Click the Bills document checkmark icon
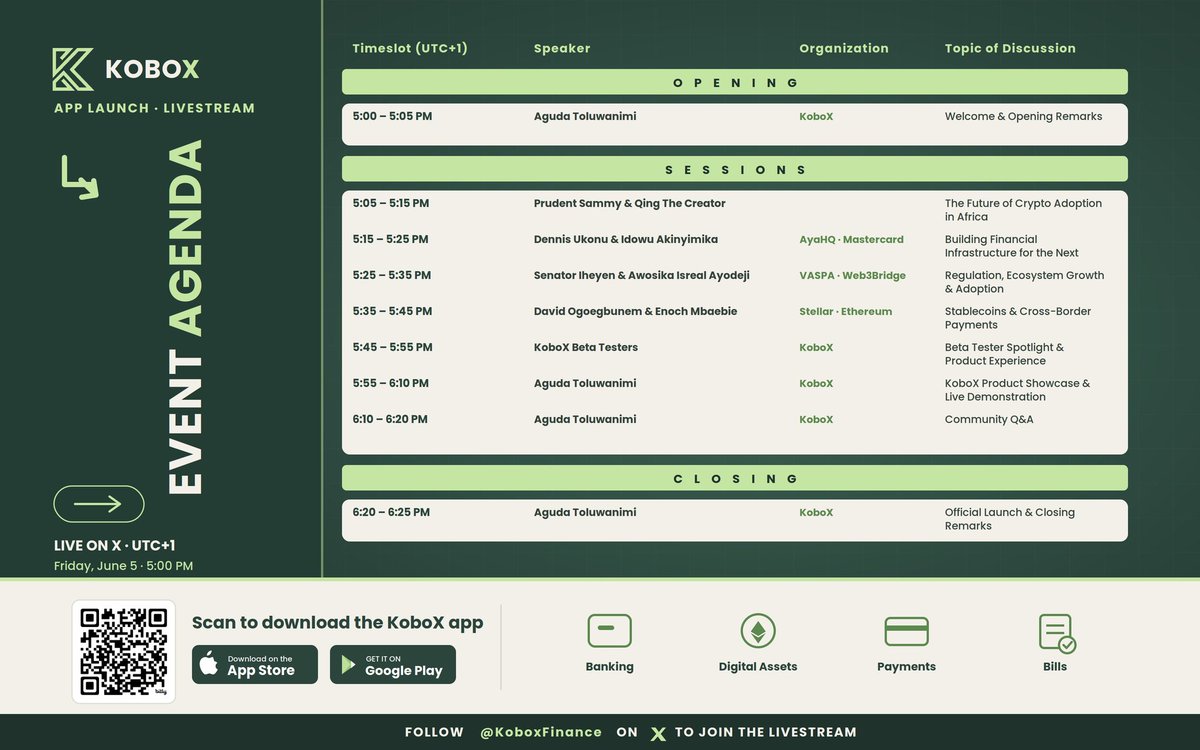 pyautogui.click(x=1057, y=633)
